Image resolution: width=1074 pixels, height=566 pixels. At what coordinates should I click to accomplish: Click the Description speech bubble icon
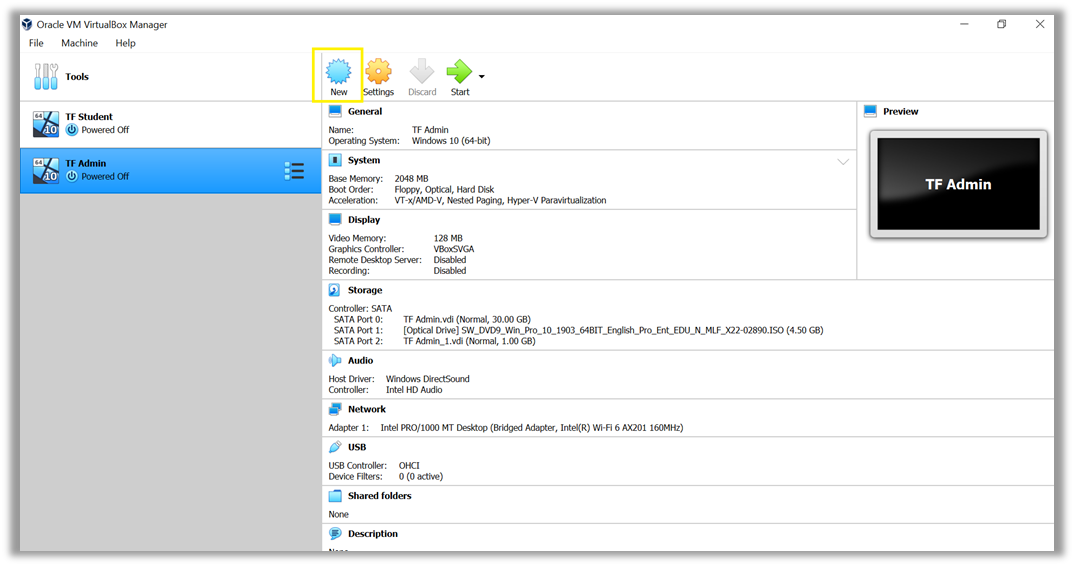click(335, 534)
